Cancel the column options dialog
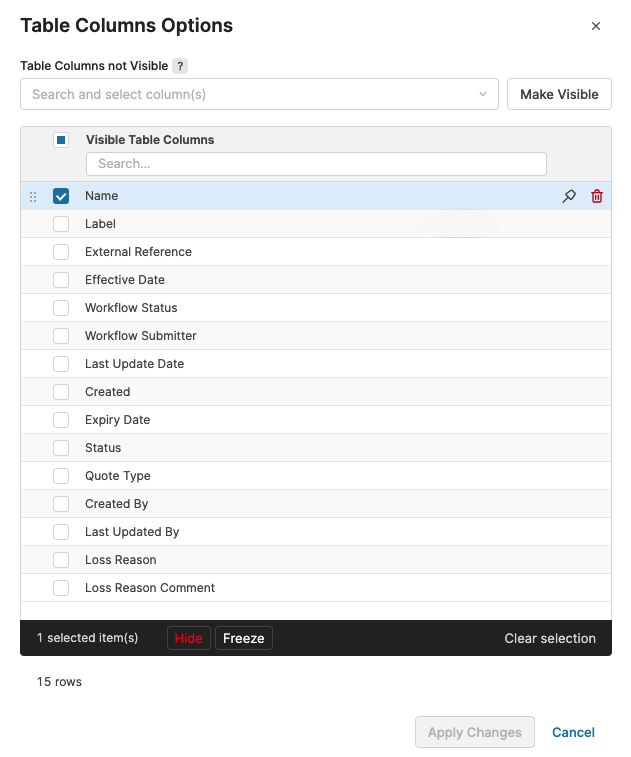631x757 pixels. (x=573, y=732)
